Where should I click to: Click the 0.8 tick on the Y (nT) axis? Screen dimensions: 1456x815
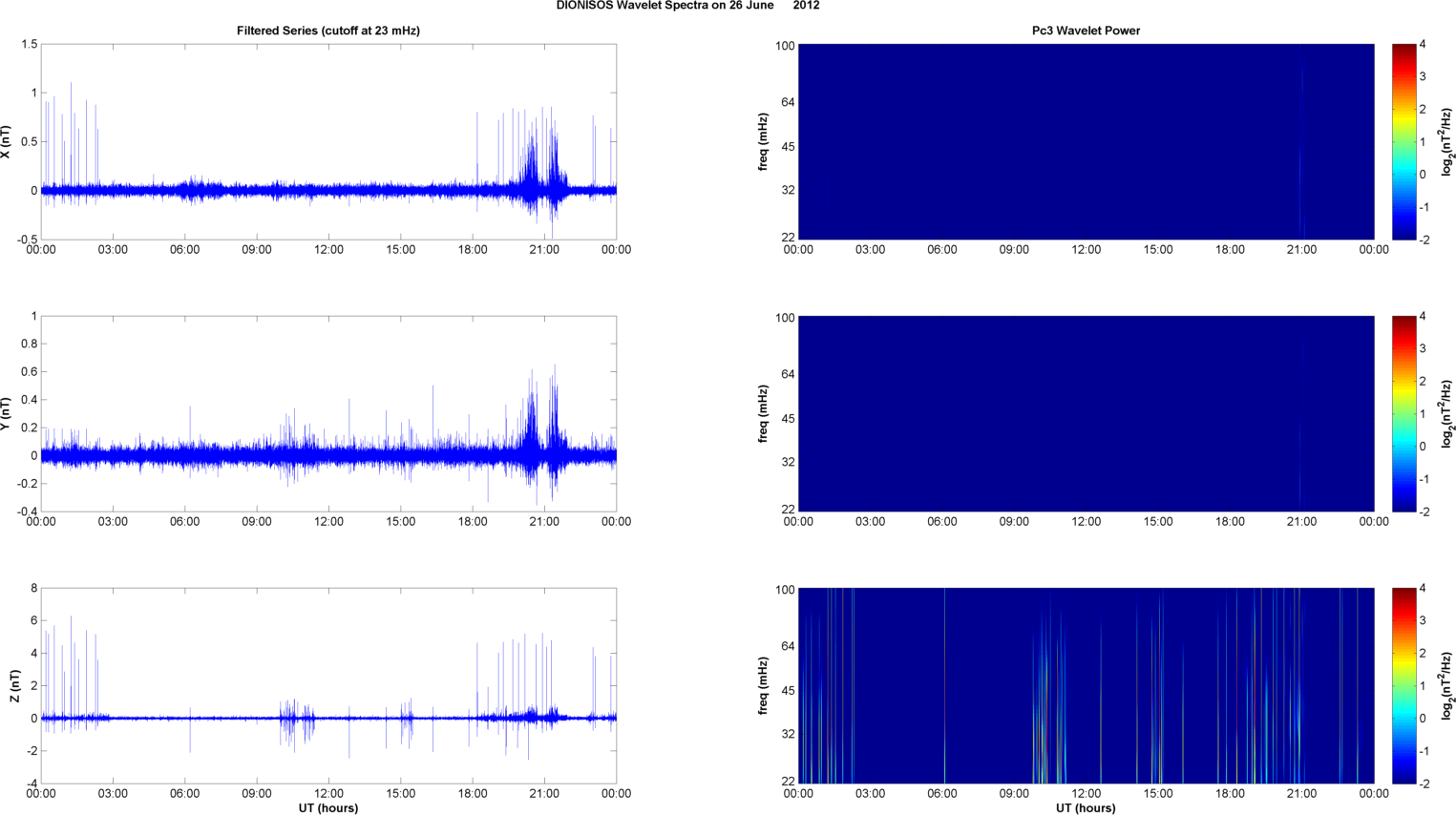pyautogui.click(x=29, y=344)
